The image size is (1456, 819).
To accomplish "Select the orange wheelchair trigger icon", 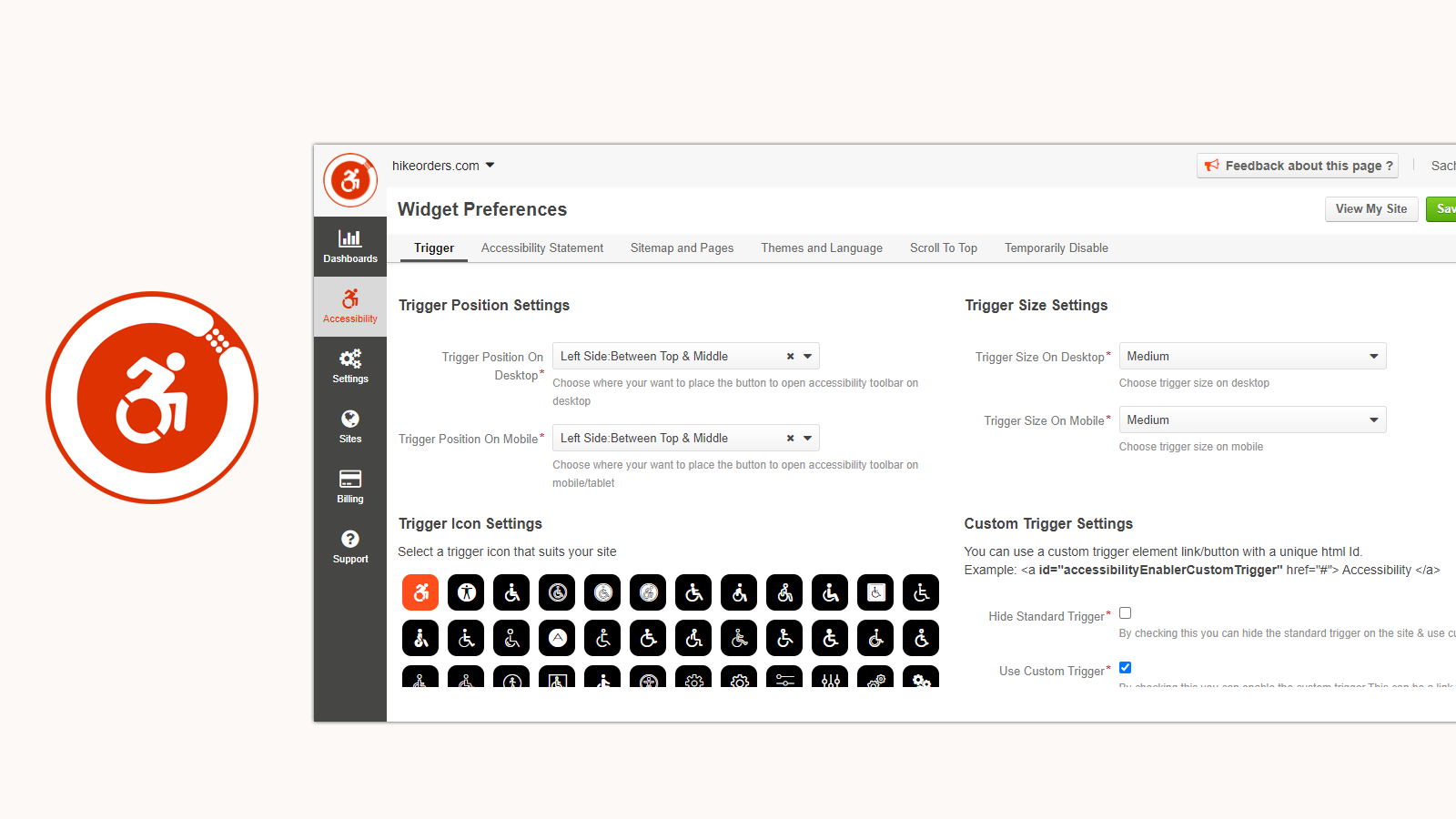I will coord(420,592).
